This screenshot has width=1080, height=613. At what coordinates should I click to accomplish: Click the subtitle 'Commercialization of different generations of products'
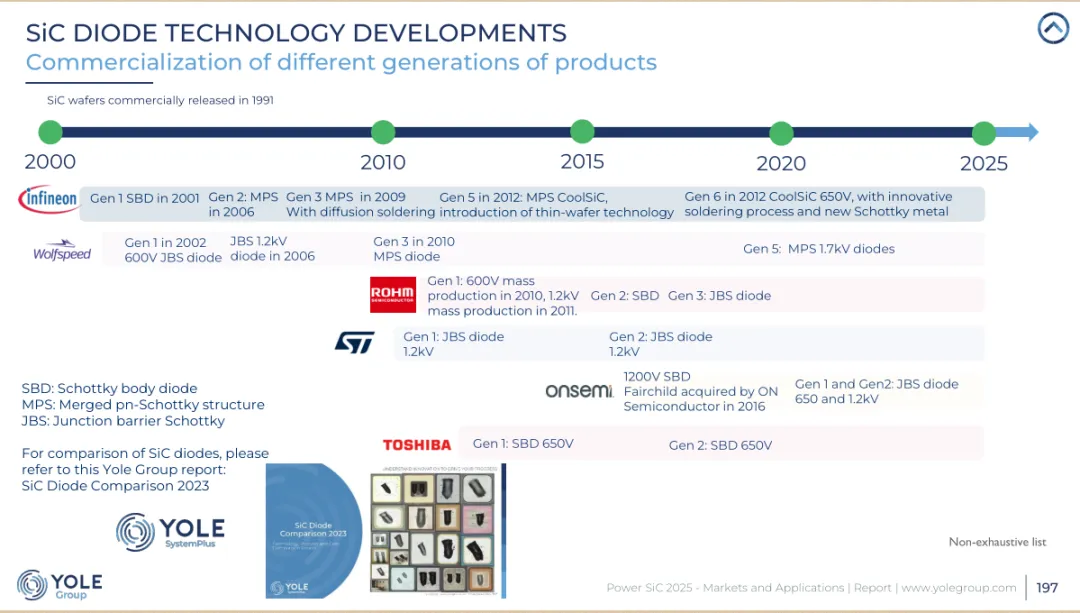point(341,62)
